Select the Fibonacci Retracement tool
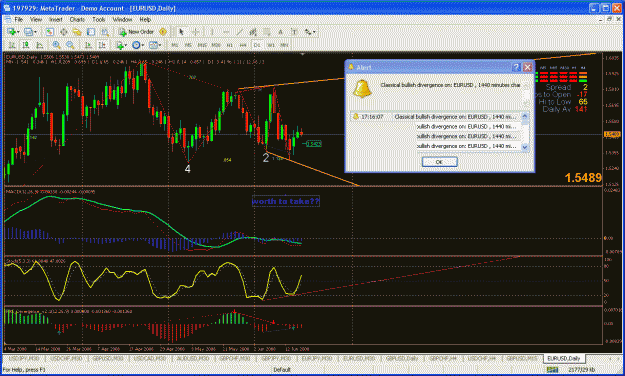The width and height of the screenshot is (625, 376). tap(266, 32)
